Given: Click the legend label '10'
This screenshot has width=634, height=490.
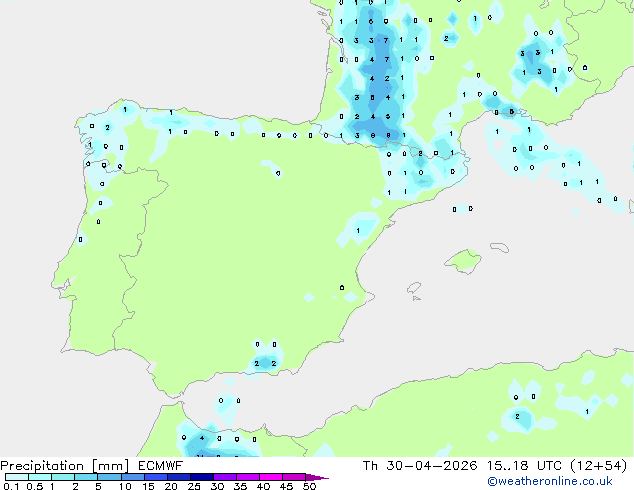Looking at the screenshot, I should 125,486.
